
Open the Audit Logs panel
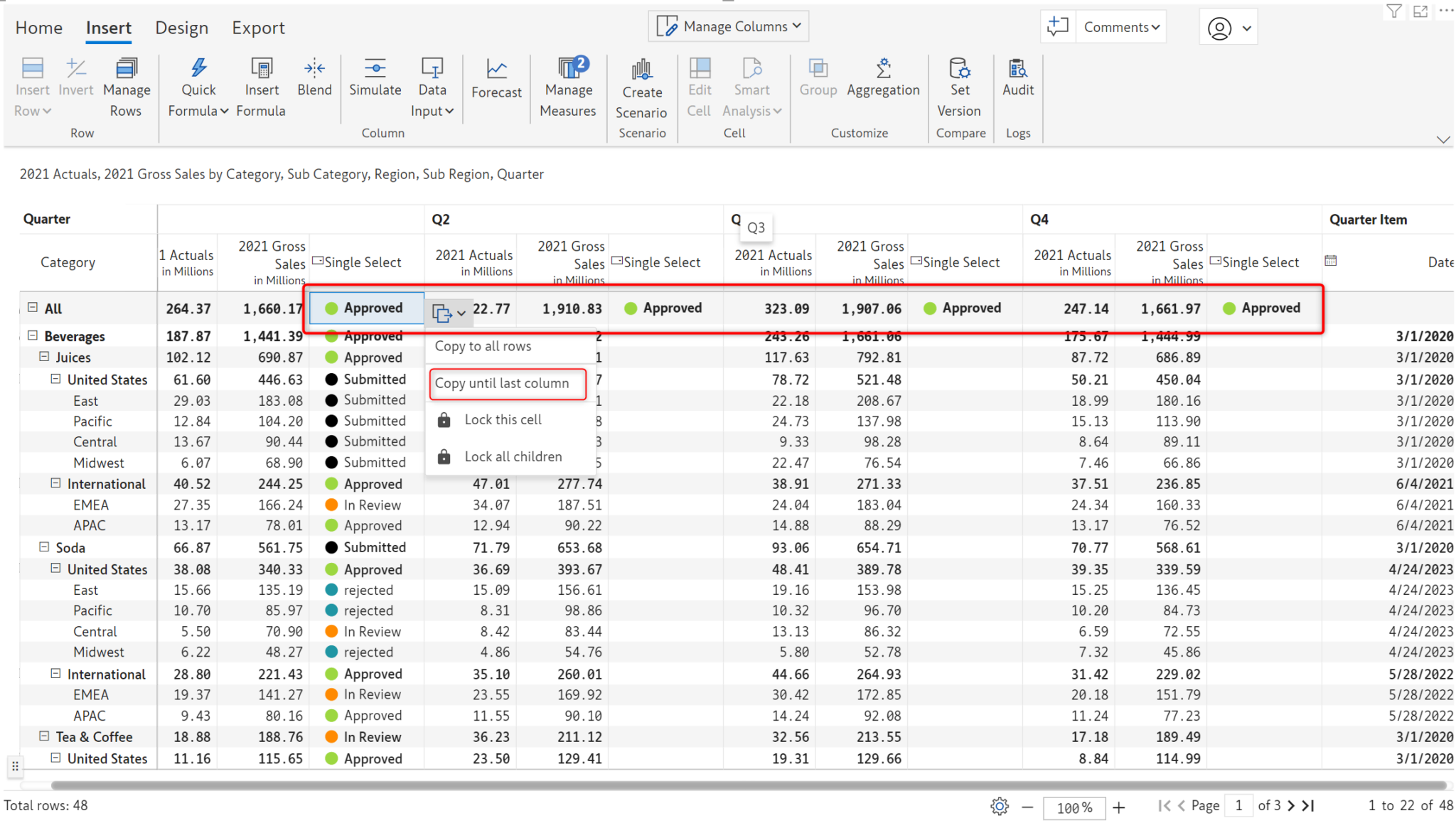click(x=1018, y=80)
